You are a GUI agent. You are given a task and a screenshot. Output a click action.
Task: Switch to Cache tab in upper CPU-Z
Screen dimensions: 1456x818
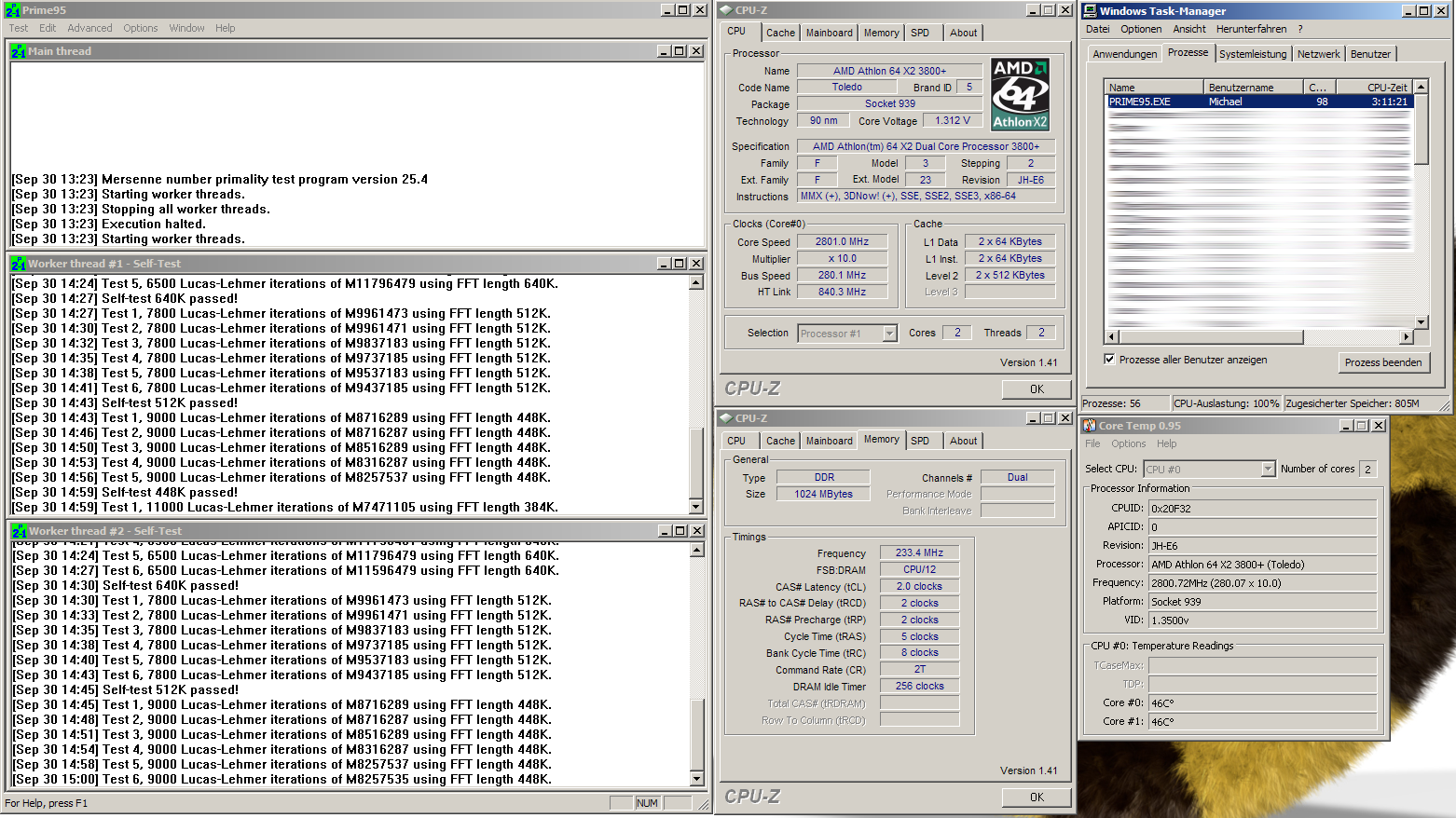click(x=780, y=33)
